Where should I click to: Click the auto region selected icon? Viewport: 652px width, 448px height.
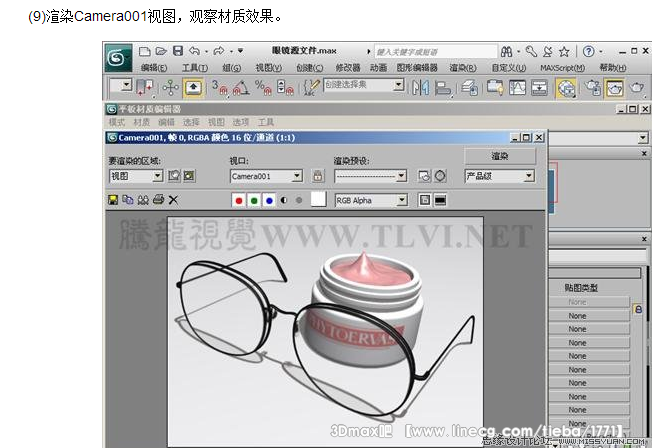tap(189, 176)
